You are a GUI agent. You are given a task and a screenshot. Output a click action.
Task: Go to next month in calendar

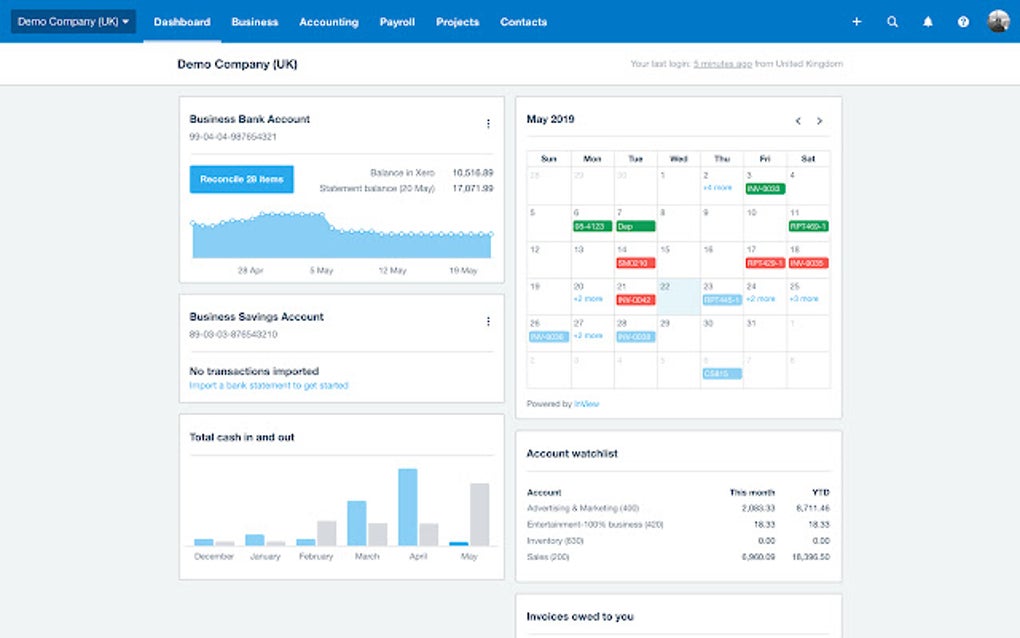(x=820, y=121)
